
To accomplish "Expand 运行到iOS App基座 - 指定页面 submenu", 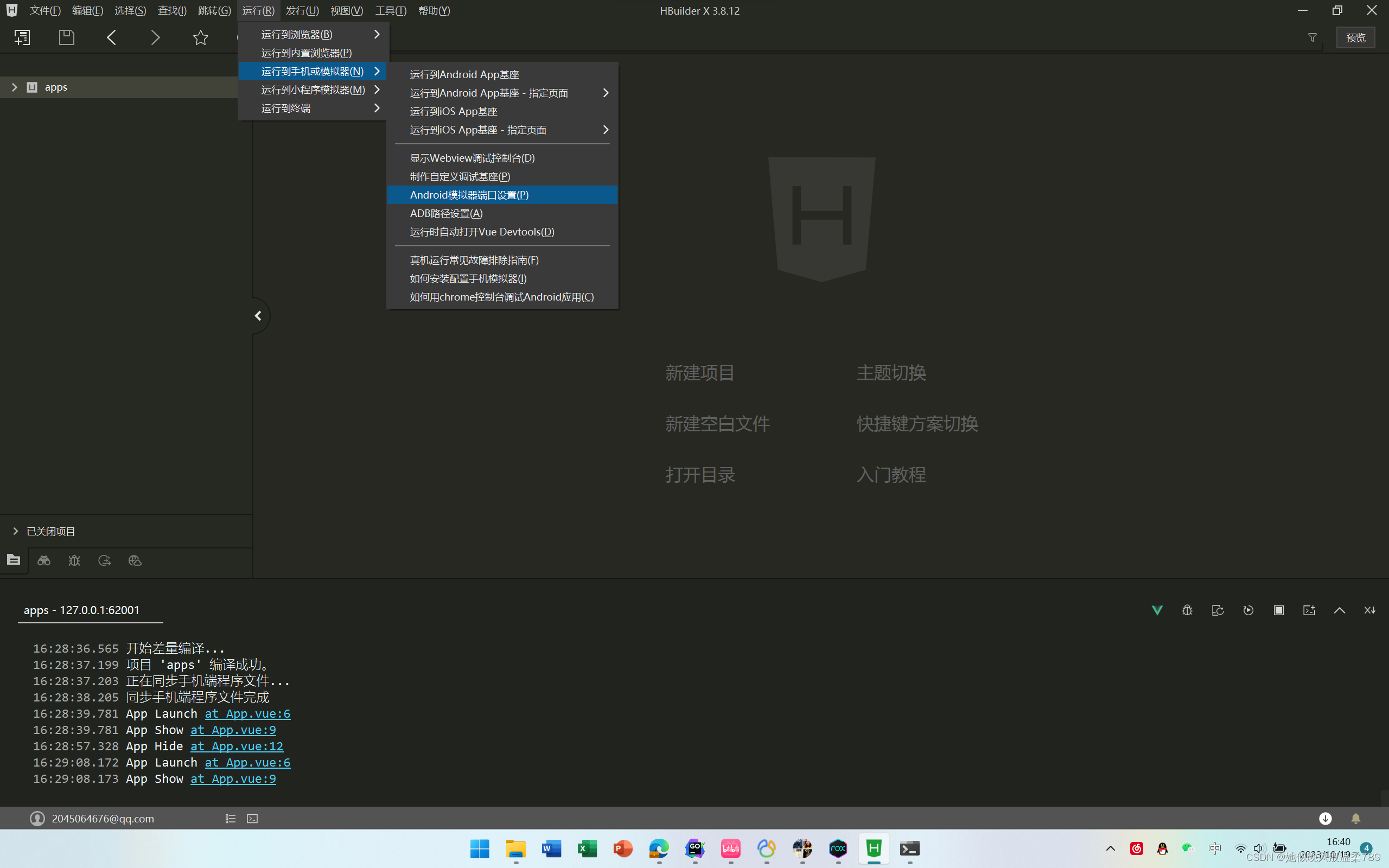I will [x=502, y=130].
